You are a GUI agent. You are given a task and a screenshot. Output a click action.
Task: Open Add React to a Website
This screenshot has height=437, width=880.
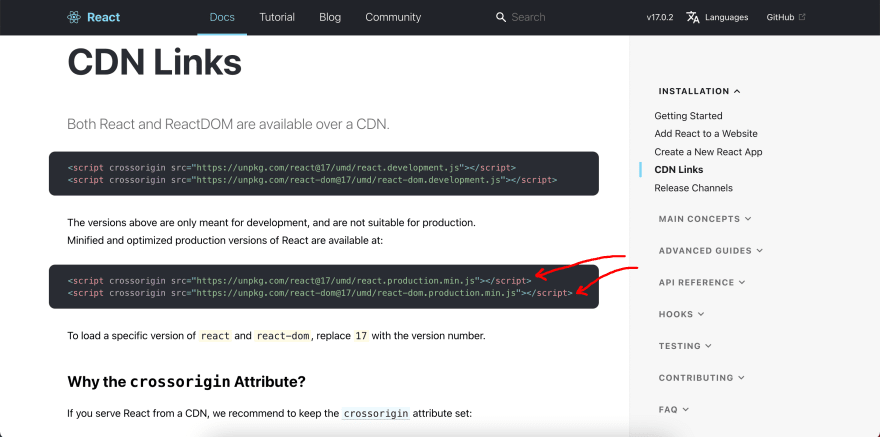(x=706, y=134)
